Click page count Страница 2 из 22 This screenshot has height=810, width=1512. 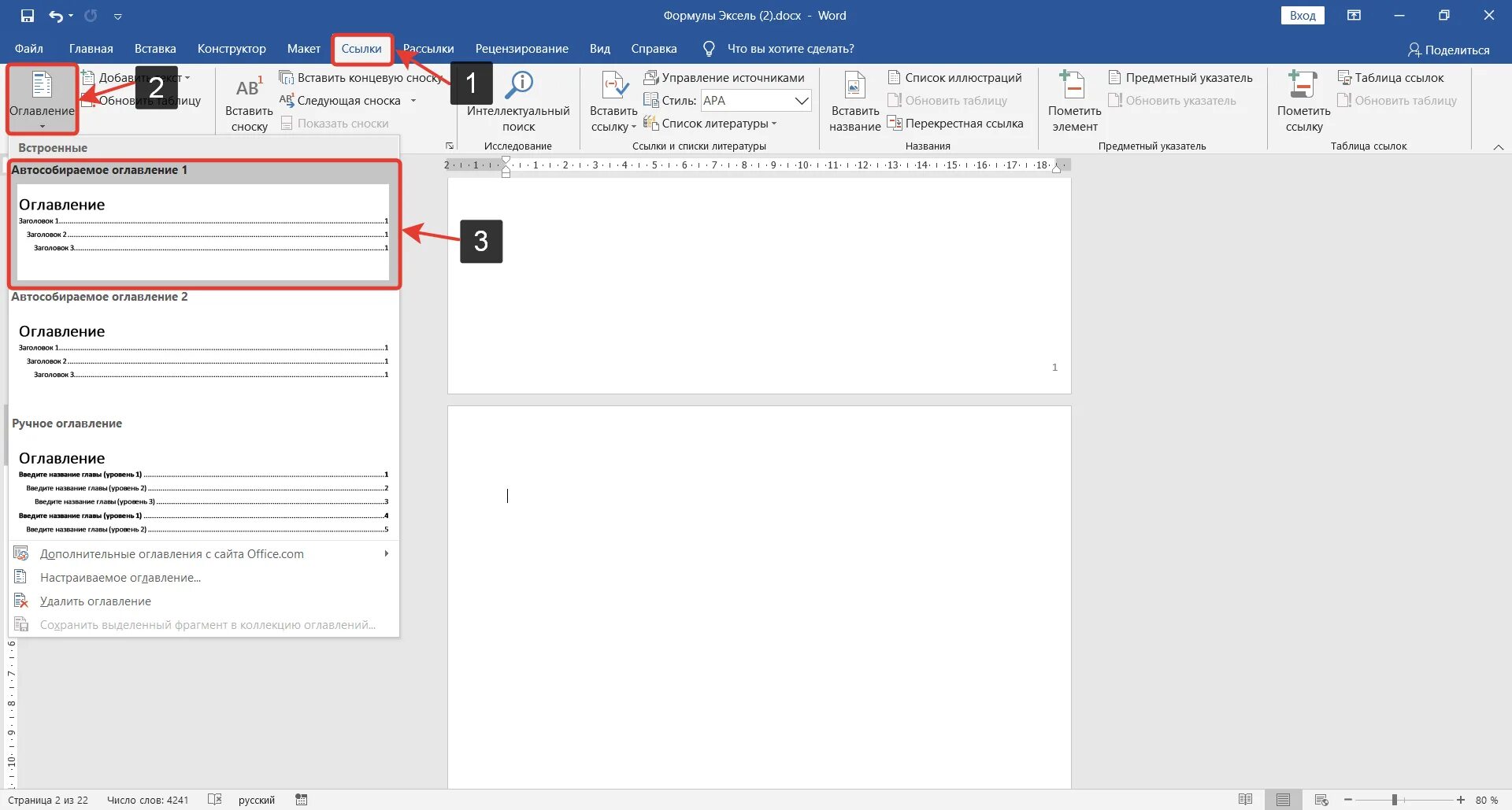(48, 800)
